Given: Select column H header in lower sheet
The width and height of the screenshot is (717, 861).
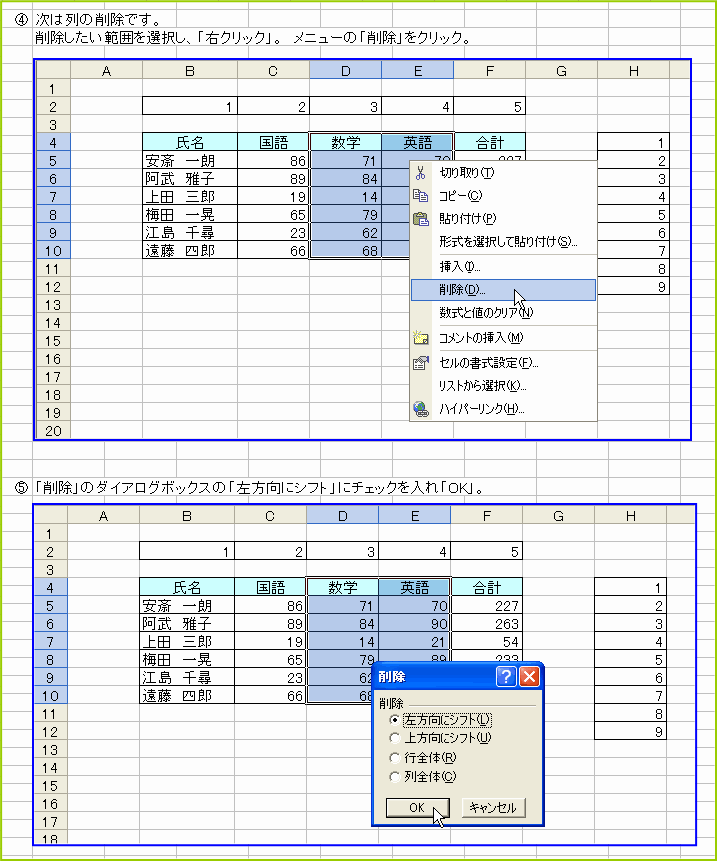Looking at the screenshot, I should pos(630,516).
